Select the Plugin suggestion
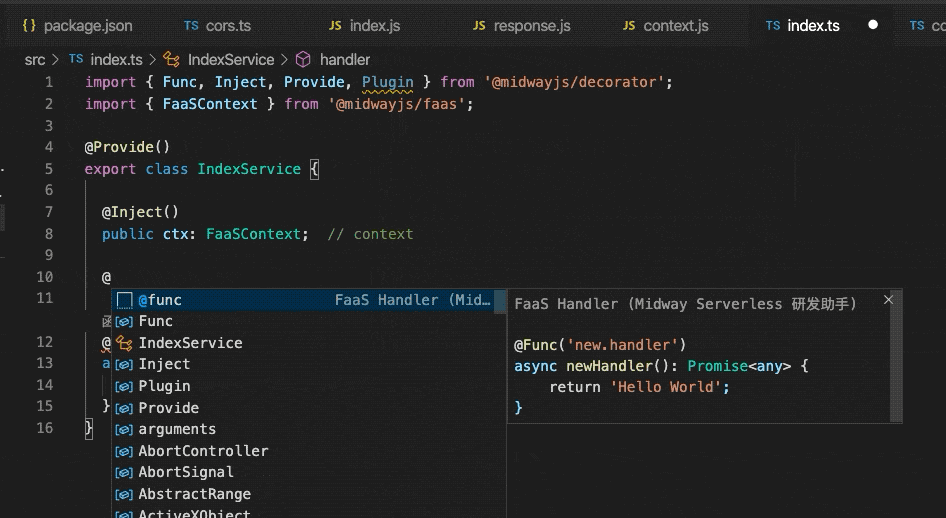Viewport: 946px width, 518px height. pos(309,386)
